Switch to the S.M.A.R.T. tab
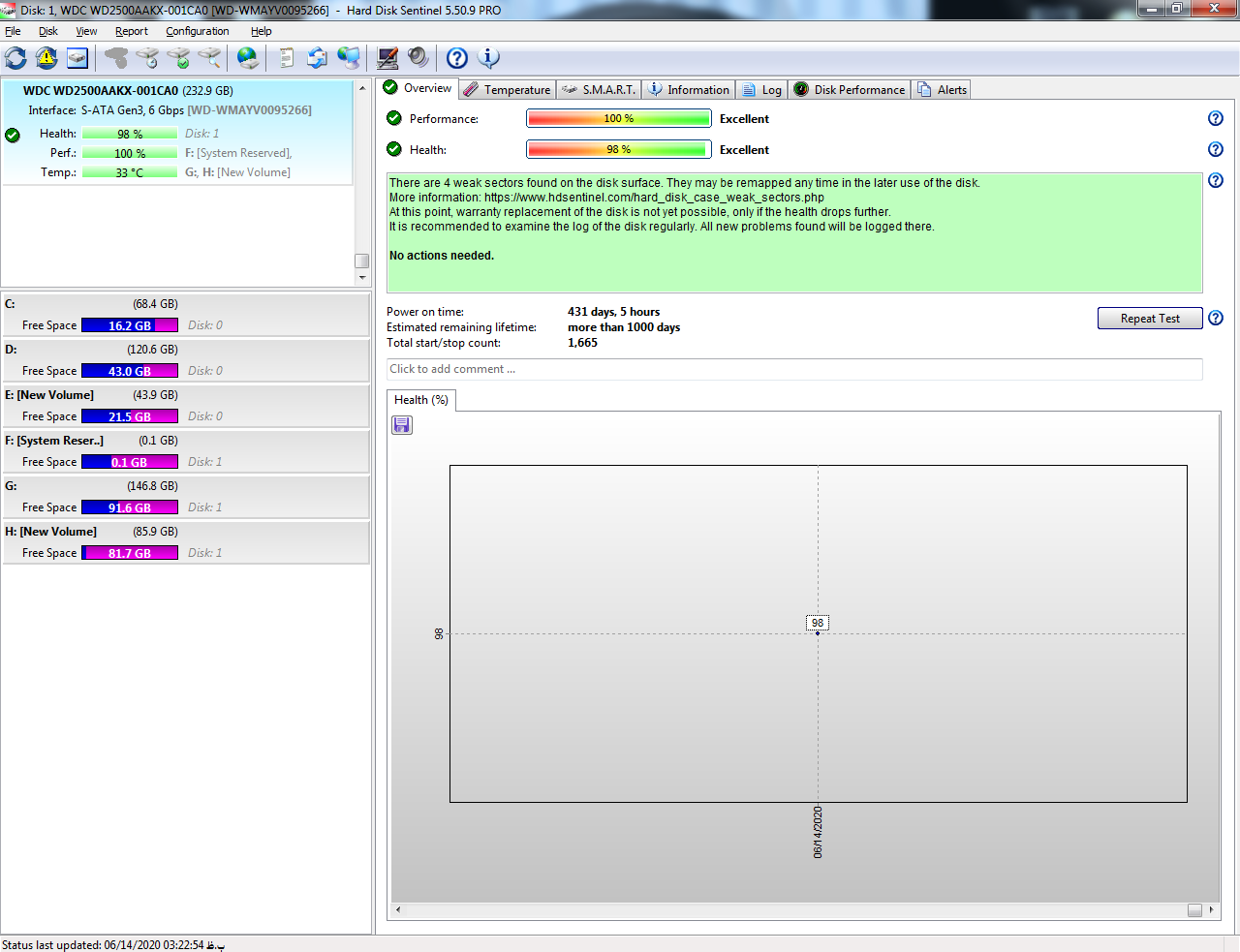Viewport: 1240px width, 952px height. (x=599, y=89)
